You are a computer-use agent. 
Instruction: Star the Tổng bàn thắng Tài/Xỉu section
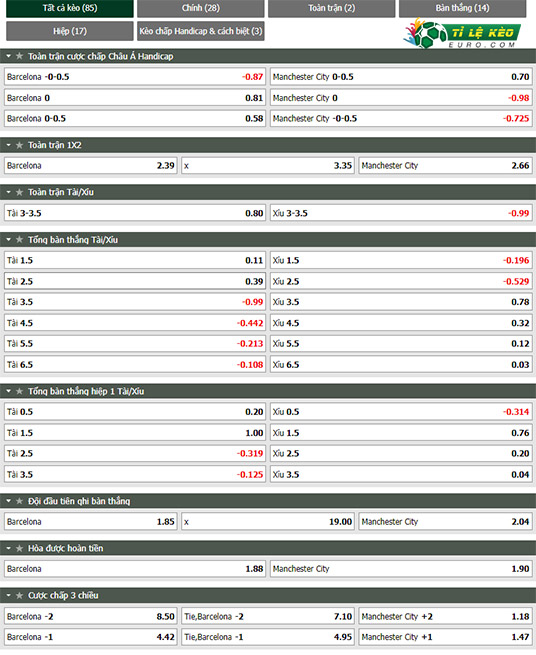pyautogui.click(x=19, y=240)
